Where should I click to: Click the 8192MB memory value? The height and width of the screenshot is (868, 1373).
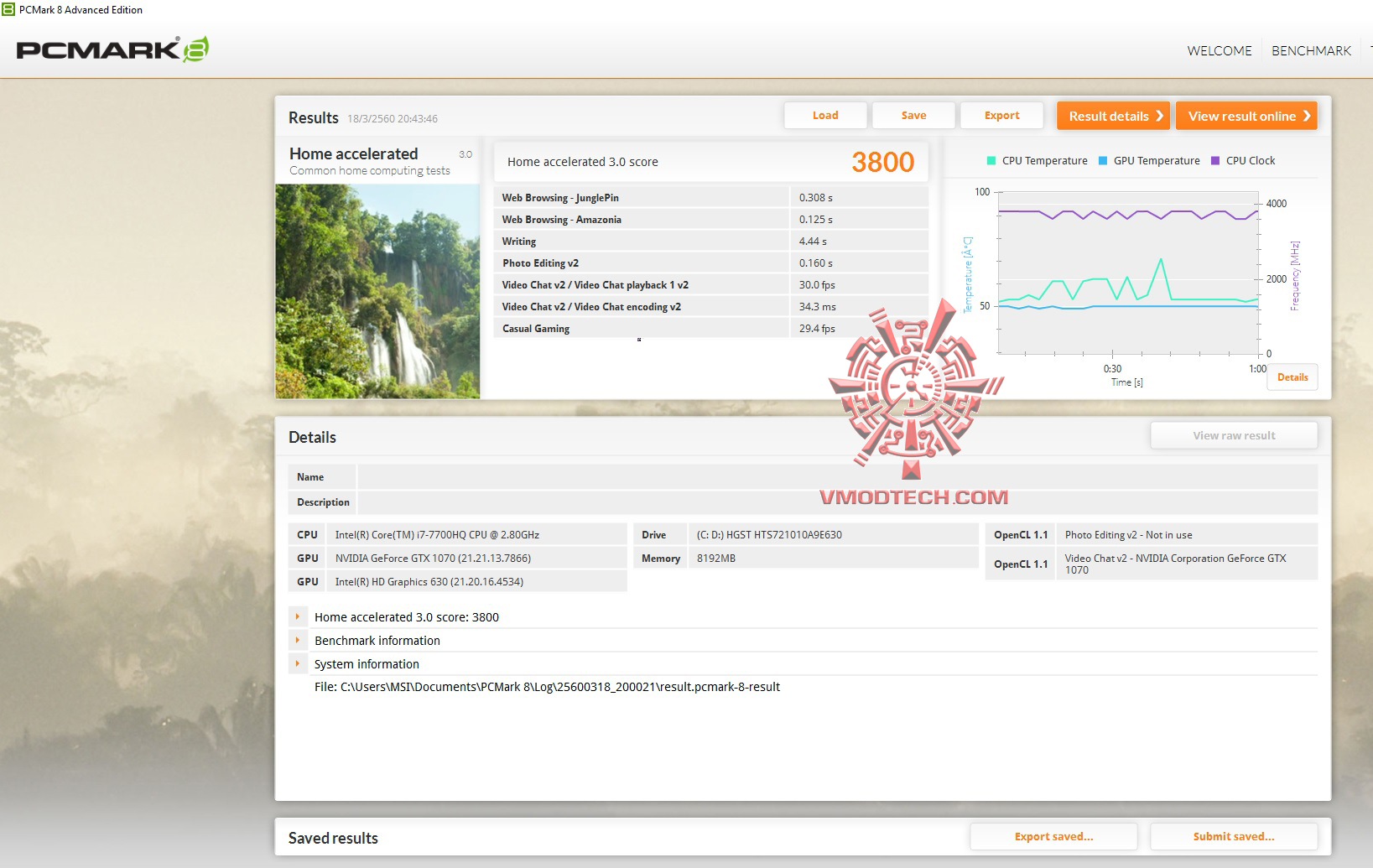(716, 559)
